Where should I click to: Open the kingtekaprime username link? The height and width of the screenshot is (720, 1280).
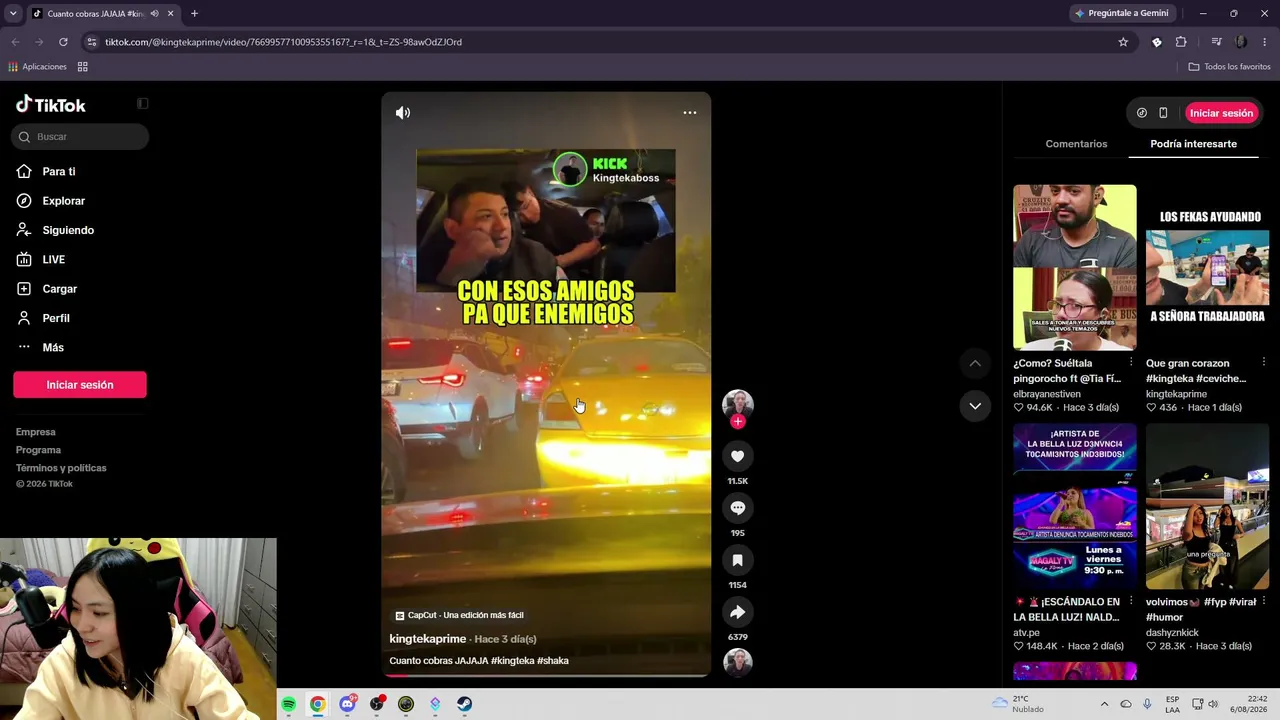(428, 639)
